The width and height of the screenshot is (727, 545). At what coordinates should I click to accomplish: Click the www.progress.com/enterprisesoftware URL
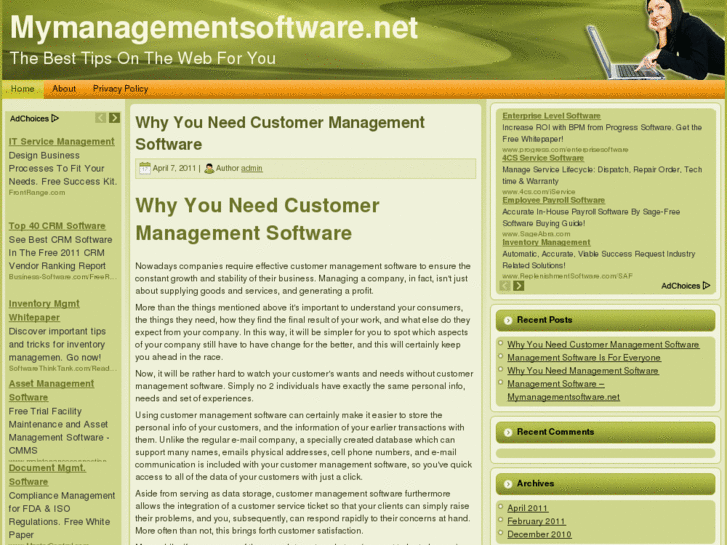click(x=565, y=149)
